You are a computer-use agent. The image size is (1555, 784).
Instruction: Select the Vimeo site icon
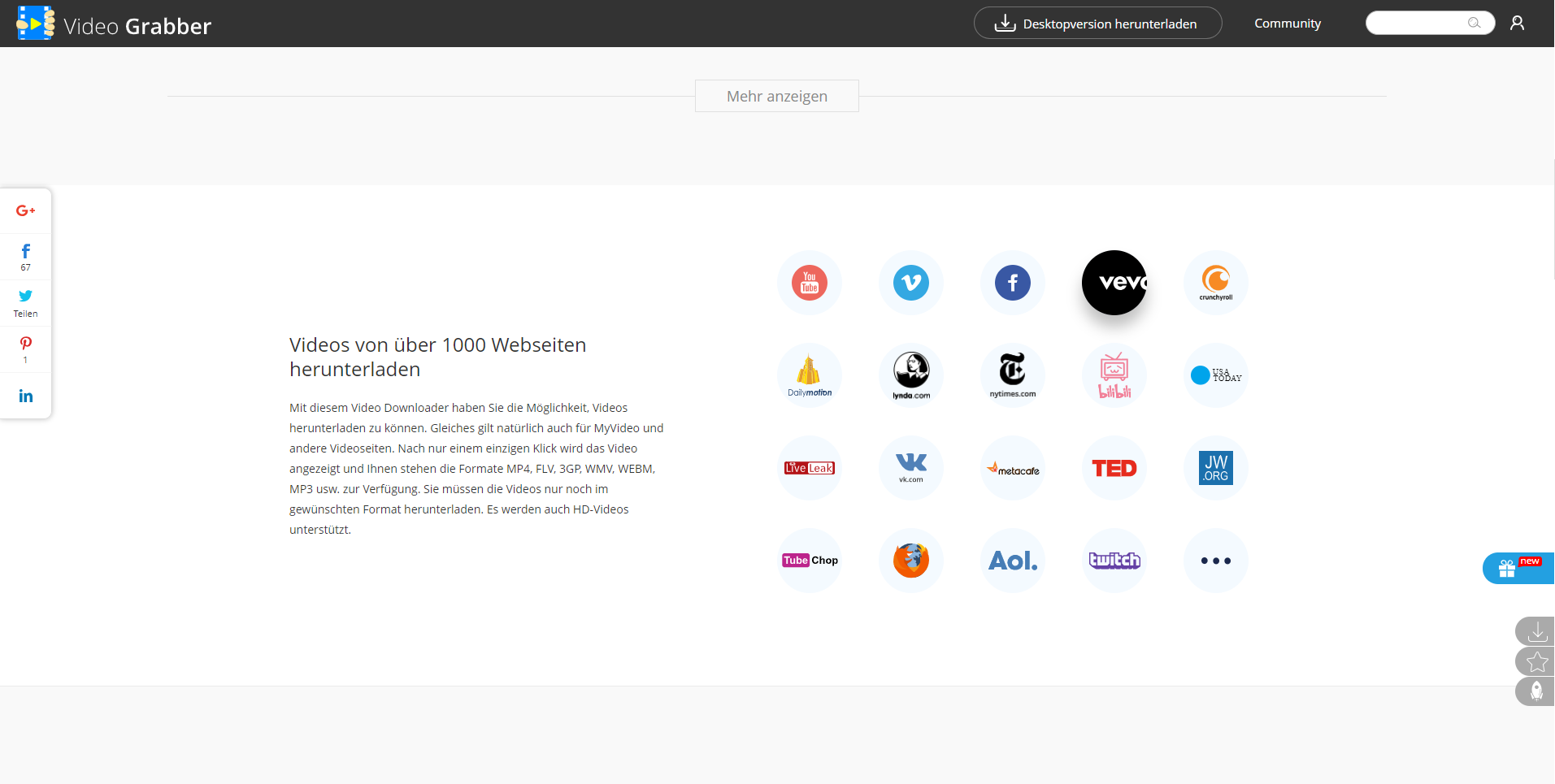(x=911, y=283)
